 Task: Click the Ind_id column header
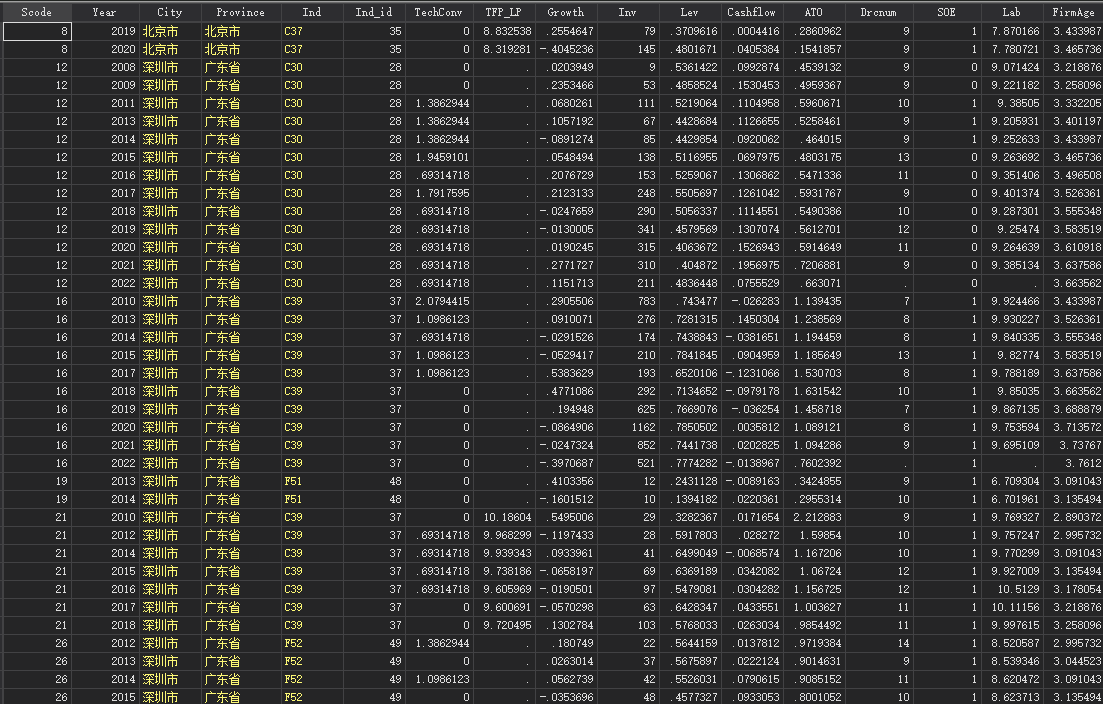click(373, 12)
